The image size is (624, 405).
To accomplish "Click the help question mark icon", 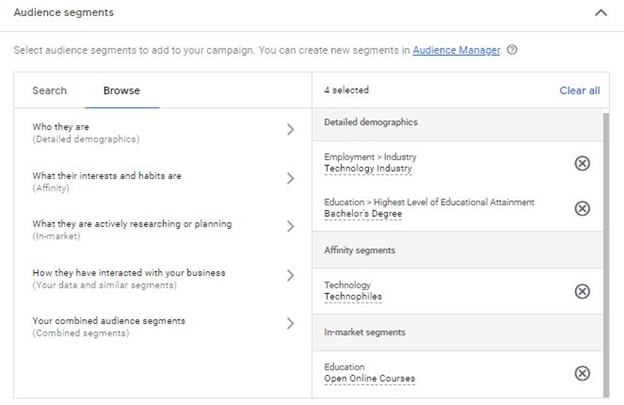I will tap(512, 50).
